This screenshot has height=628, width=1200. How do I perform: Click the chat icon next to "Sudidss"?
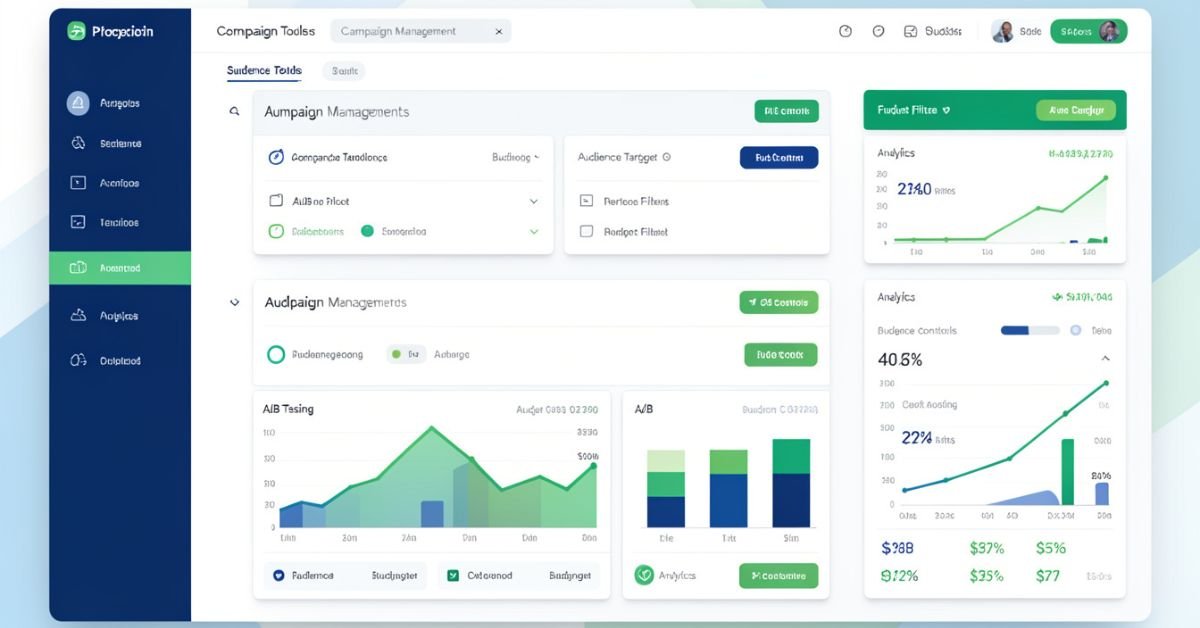[x=910, y=31]
